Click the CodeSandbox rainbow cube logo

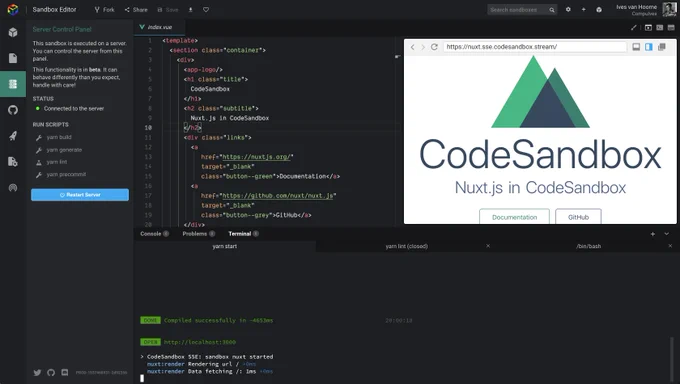coord(13,9)
